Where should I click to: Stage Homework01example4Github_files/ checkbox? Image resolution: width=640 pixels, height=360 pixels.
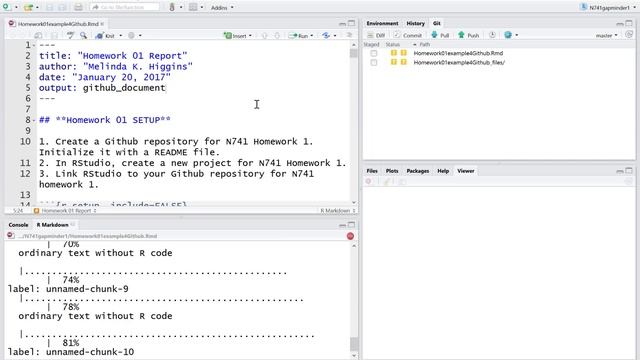point(373,62)
